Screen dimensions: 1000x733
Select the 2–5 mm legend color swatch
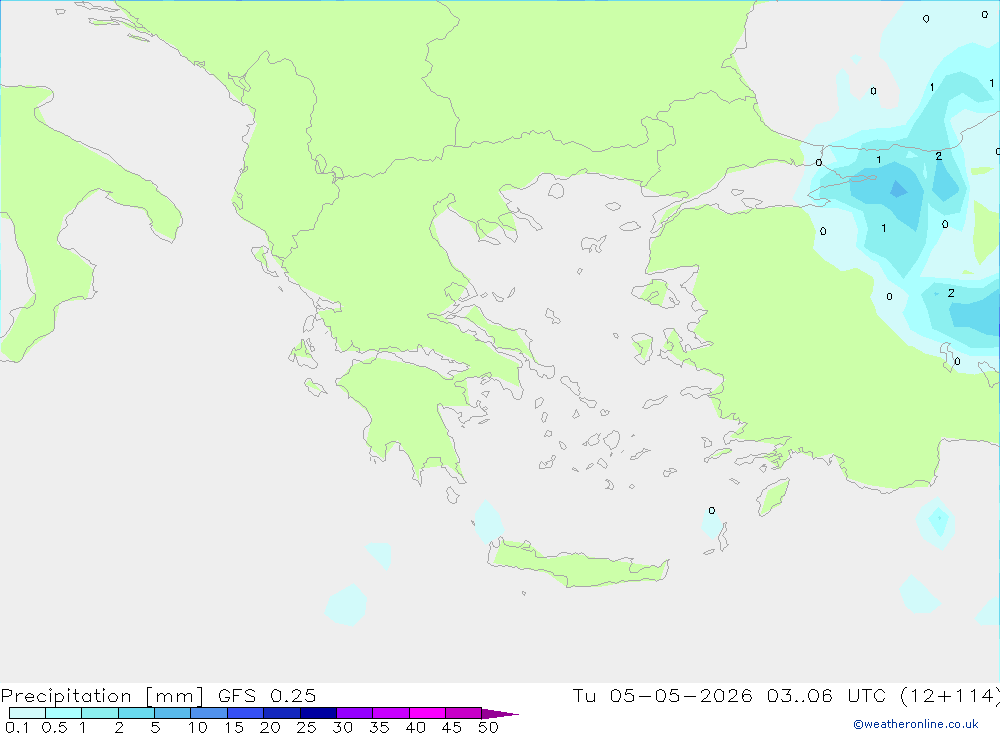136,713
